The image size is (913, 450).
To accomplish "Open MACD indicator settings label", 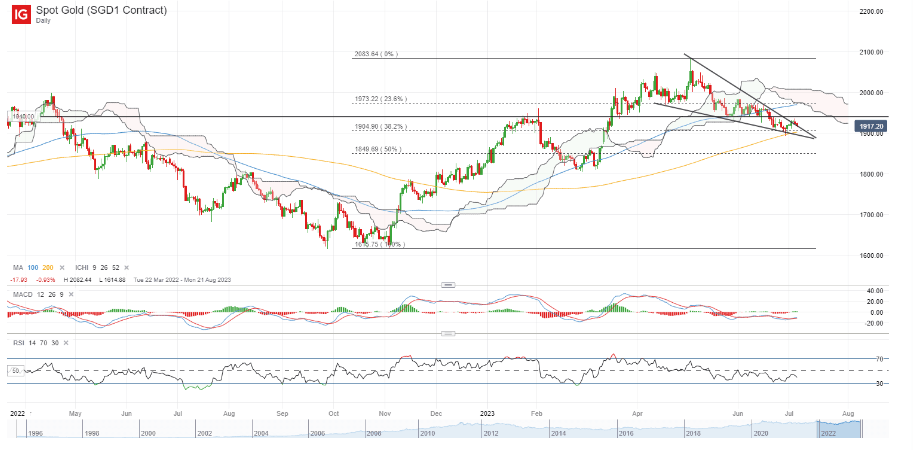I will pos(23,295).
